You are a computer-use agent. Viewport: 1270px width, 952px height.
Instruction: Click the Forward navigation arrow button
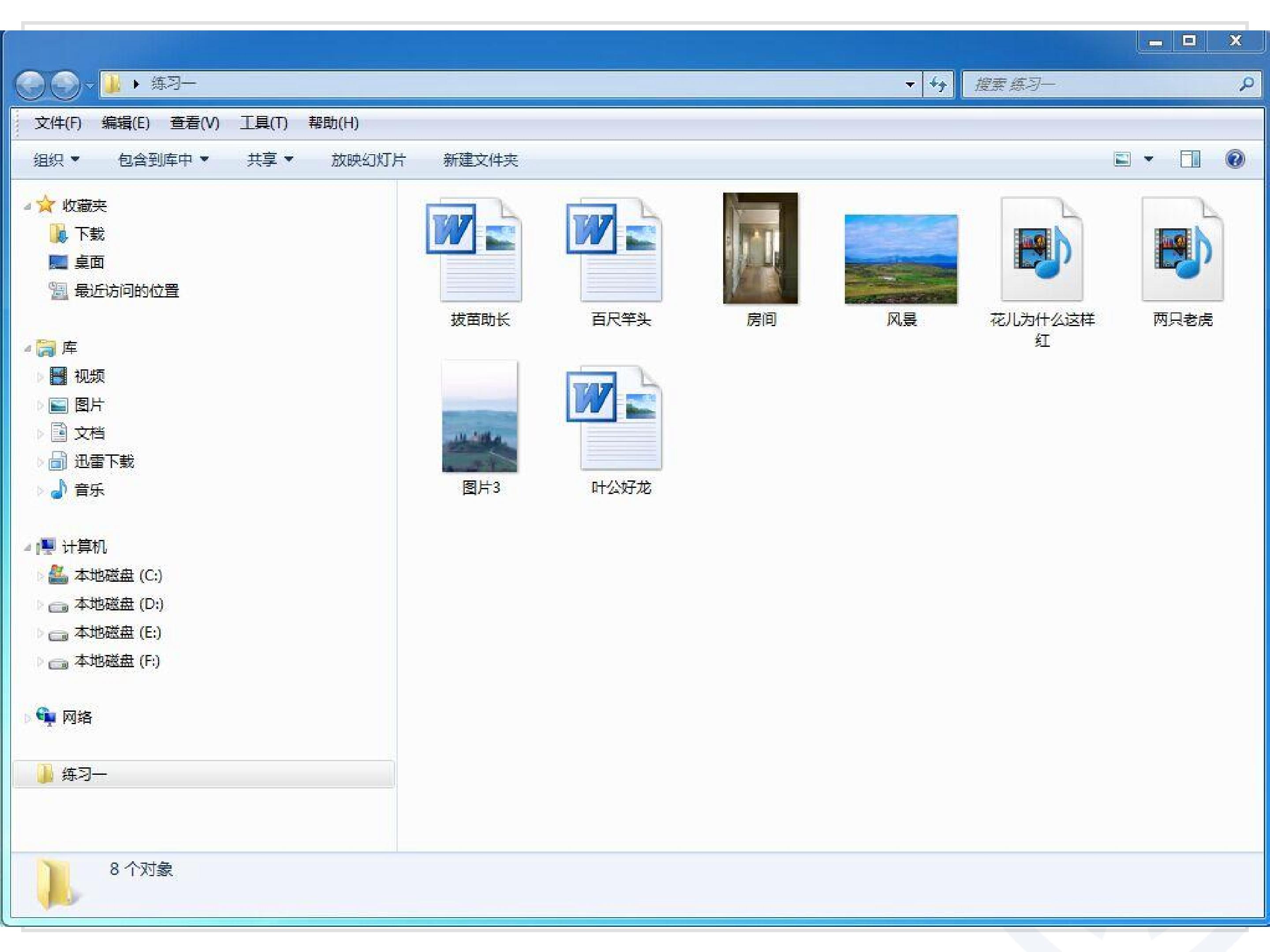[65, 85]
